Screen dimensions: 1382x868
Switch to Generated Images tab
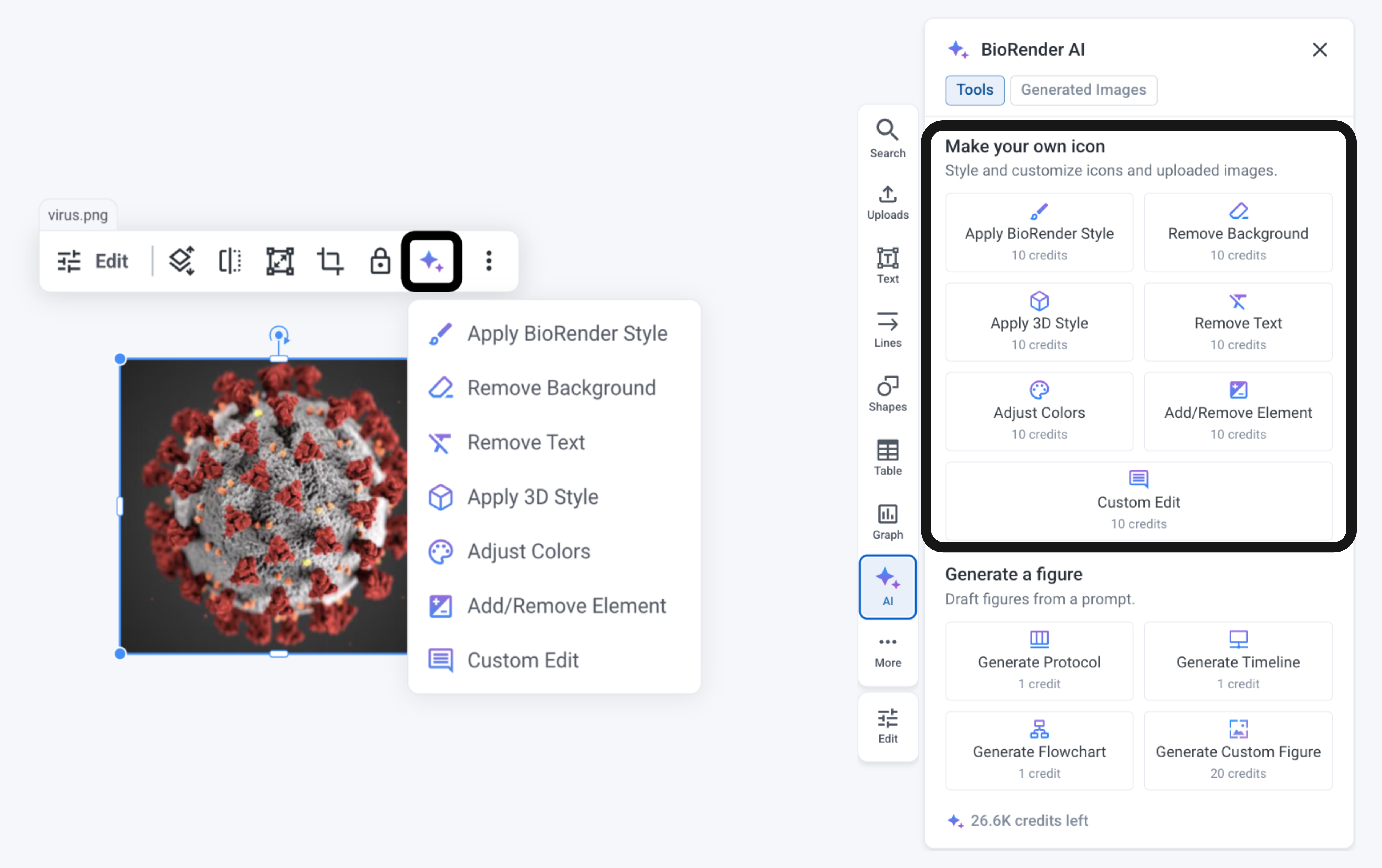click(1083, 90)
